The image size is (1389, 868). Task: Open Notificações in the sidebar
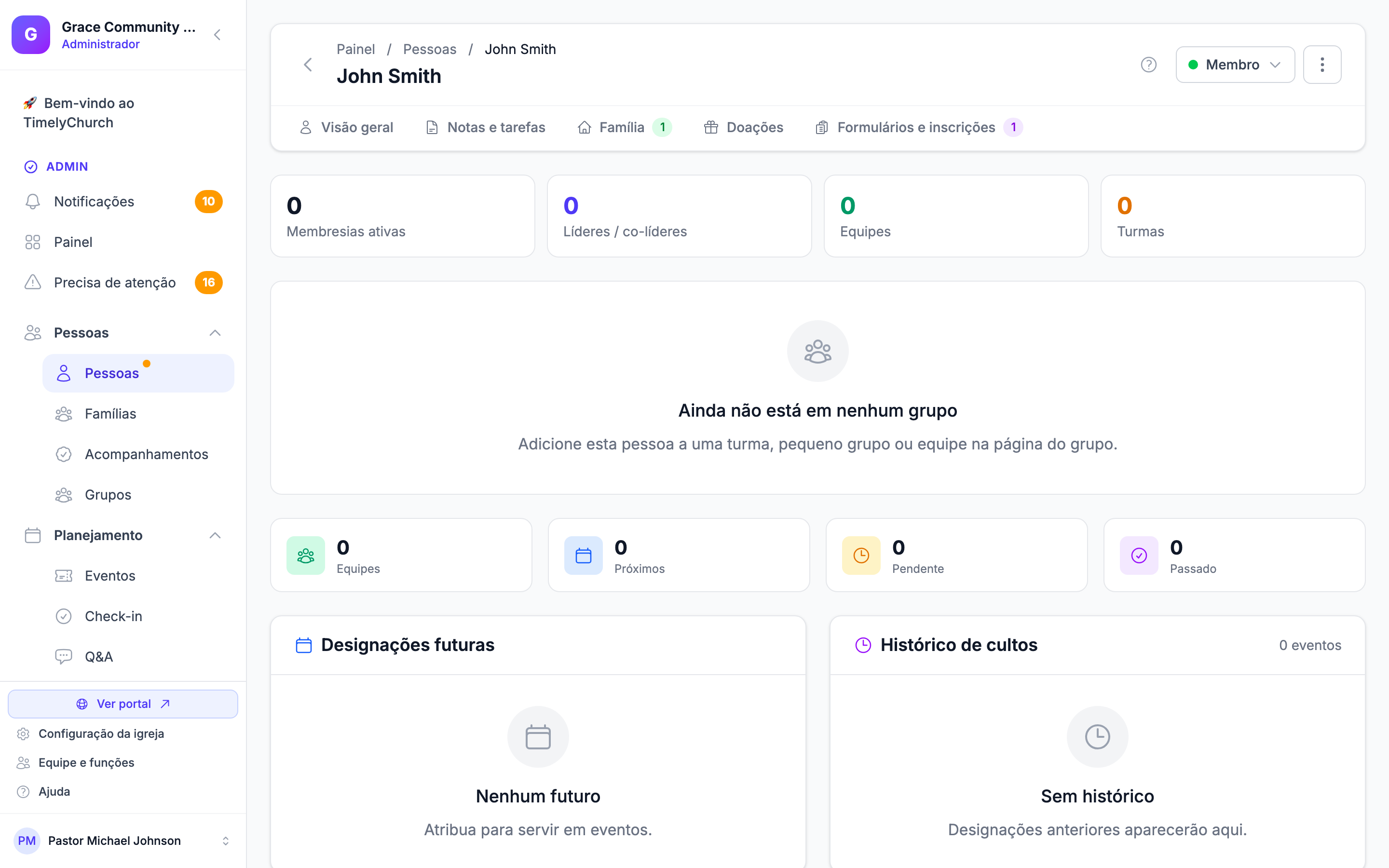coord(123,202)
